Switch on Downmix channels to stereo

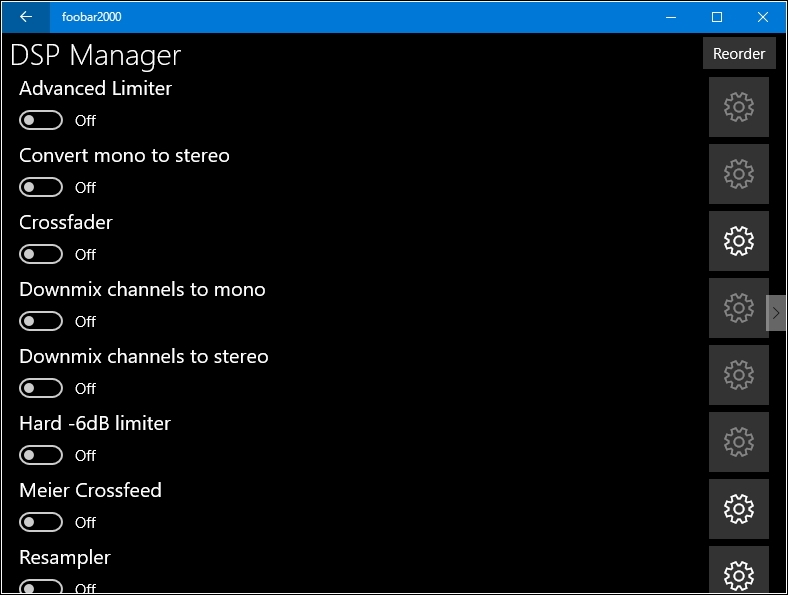pyautogui.click(x=41, y=389)
